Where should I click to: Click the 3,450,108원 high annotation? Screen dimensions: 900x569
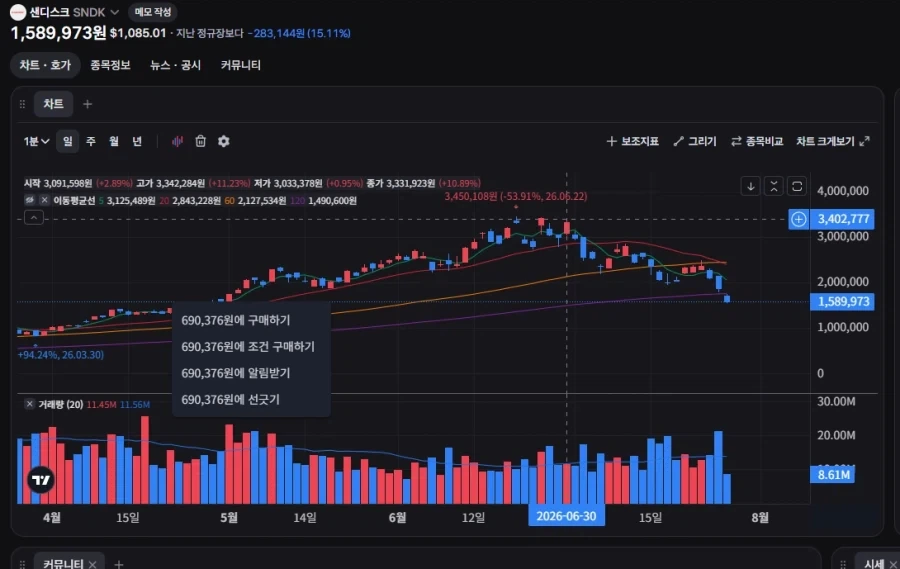point(515,196)
